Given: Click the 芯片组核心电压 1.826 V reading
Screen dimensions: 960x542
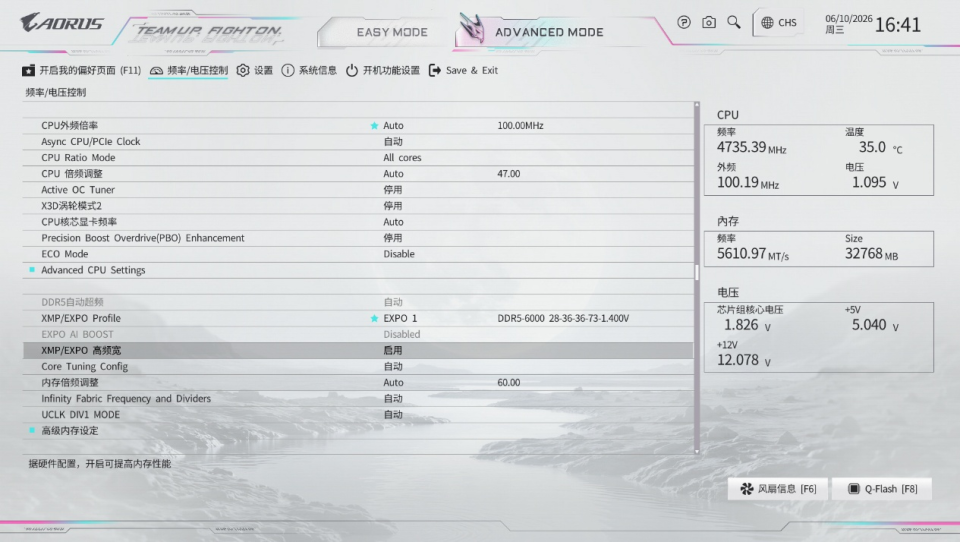Looking at the screenshot, I should [x=747, y=325].
